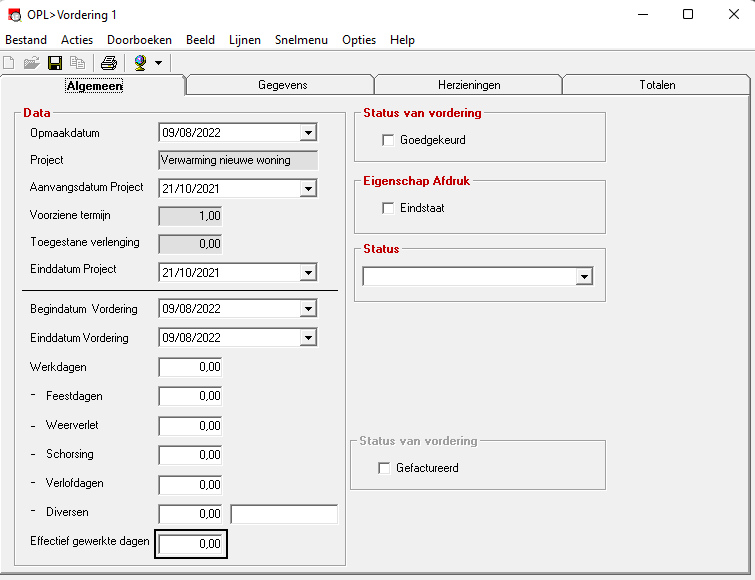Click the globe toolbar icon
Screen dimensions: 755x580
[x=140, y=63]
